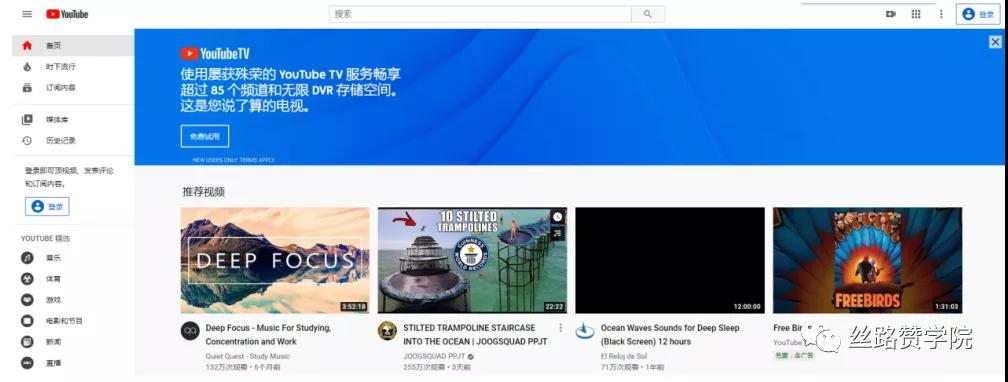Open 体育 sports category
Viewport: 1008px width, 382px height.
coord(73,279)
